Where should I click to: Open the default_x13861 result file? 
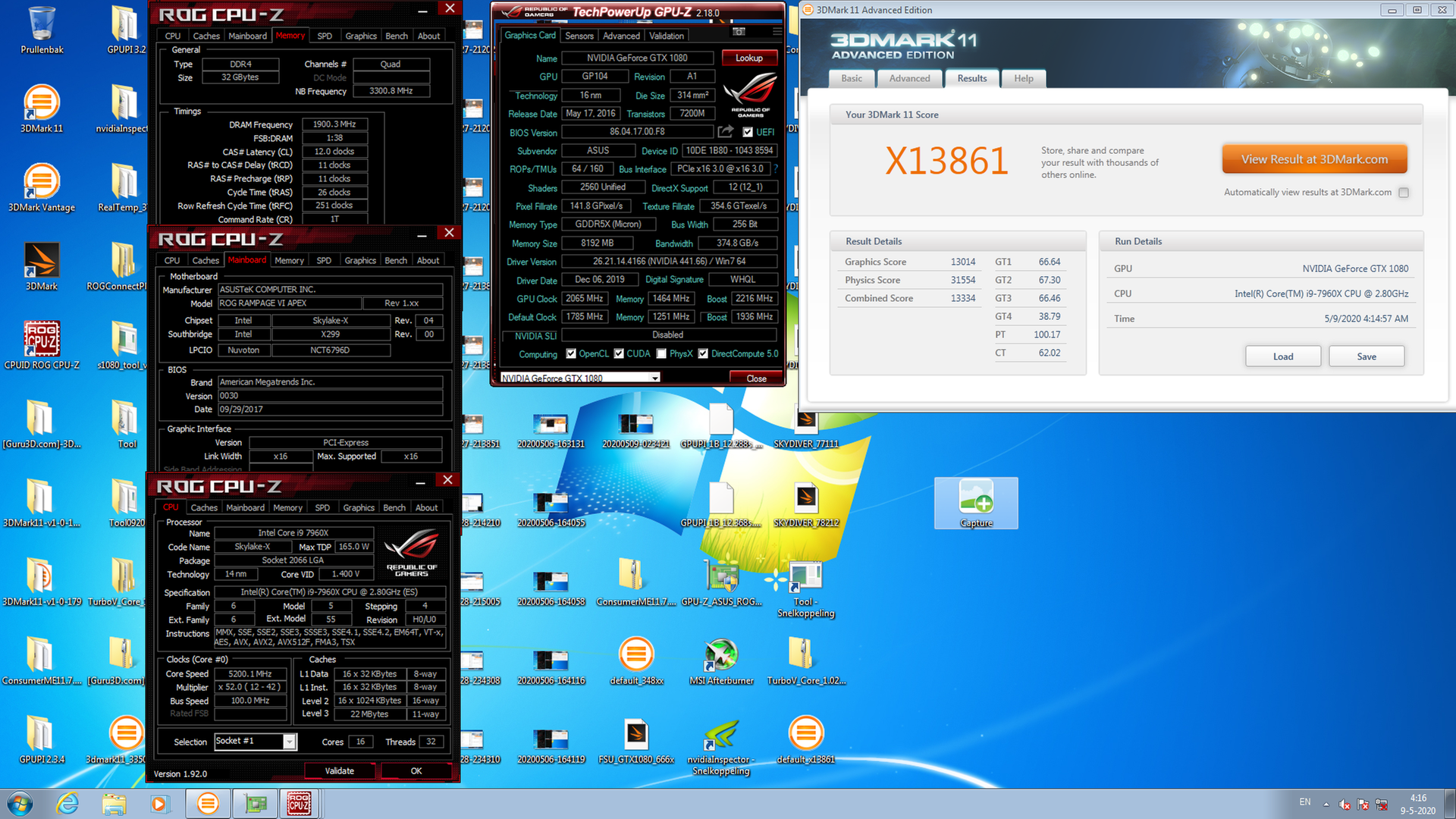coord(806,740)
